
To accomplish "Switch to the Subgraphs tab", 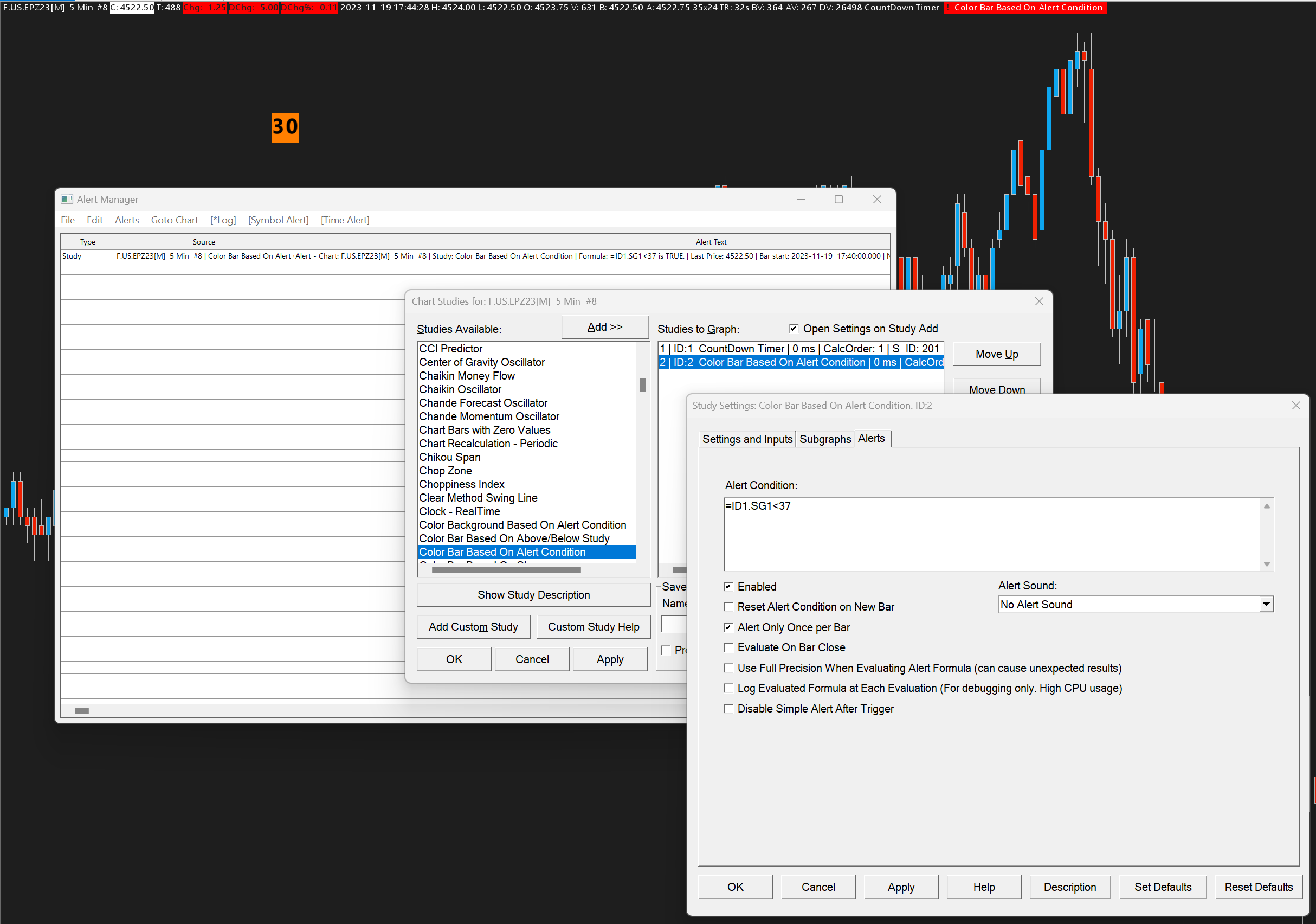I will pyautogui.click(x=825, y=439).
